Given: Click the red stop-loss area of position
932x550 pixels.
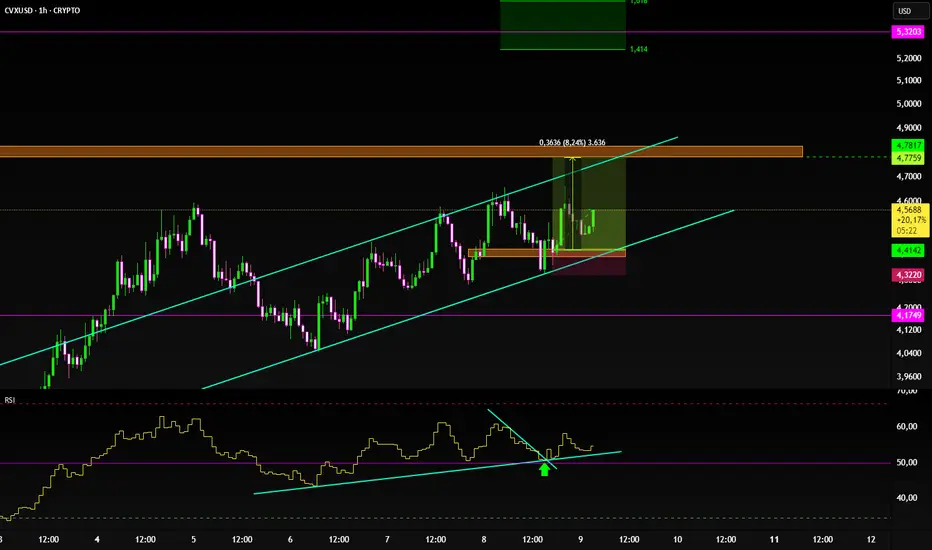Looking at the screenshot, I should [x=588, y=266].
